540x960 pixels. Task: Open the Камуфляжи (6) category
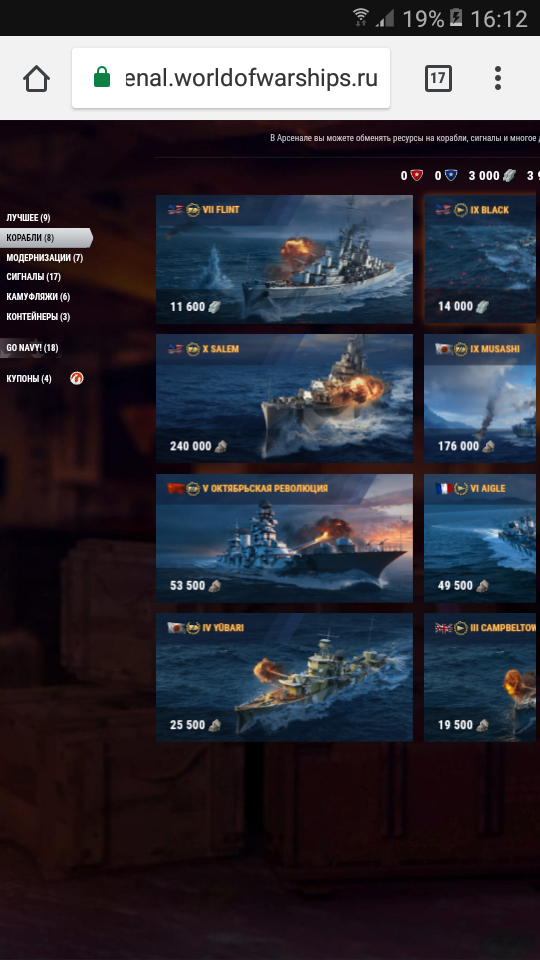(38, 296)
